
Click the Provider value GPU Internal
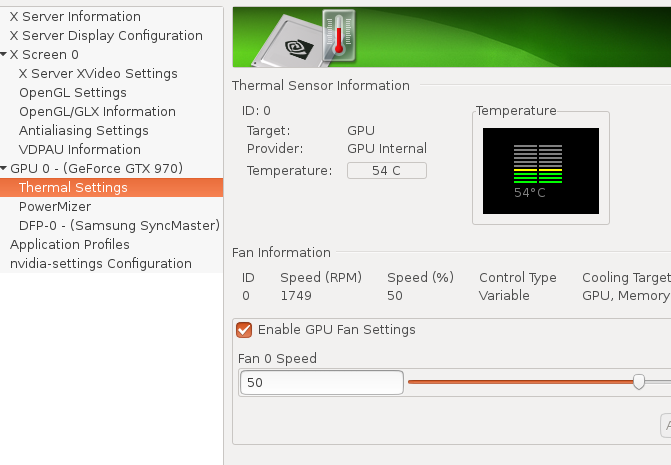[x=387, y=148]
